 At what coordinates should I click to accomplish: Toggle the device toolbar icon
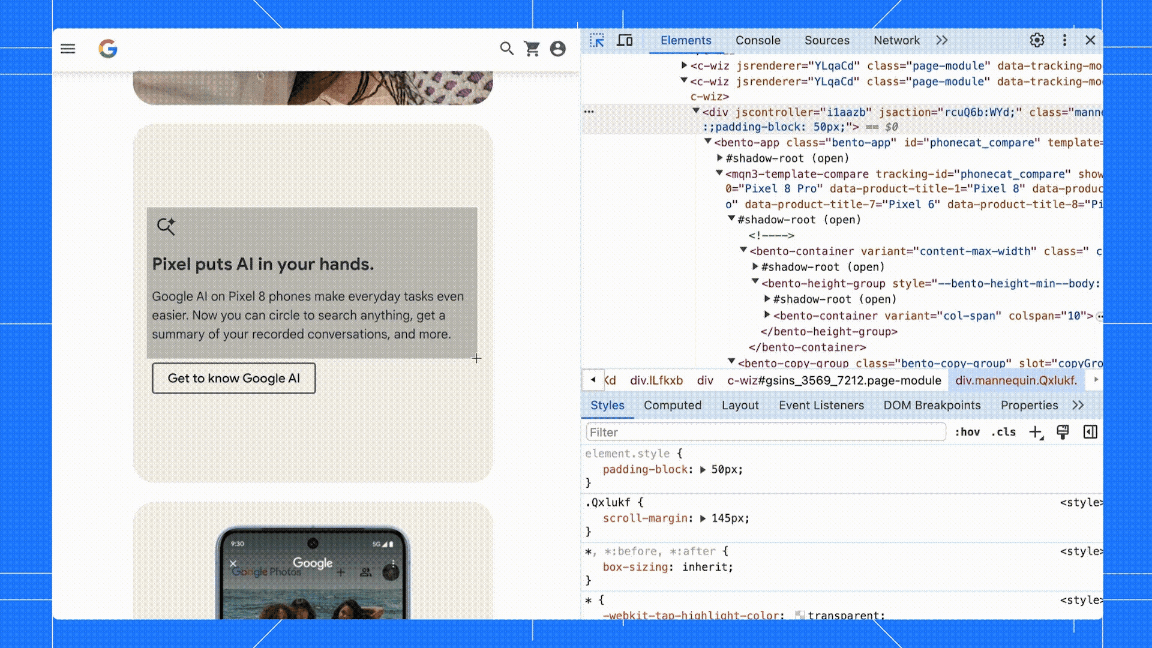point(625,40)
